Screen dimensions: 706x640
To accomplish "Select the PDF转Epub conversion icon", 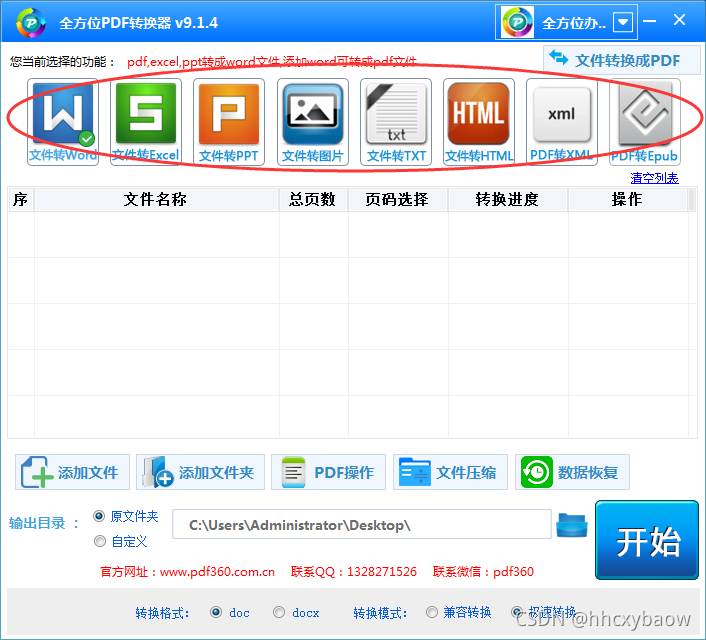I will tap(644, 122).
